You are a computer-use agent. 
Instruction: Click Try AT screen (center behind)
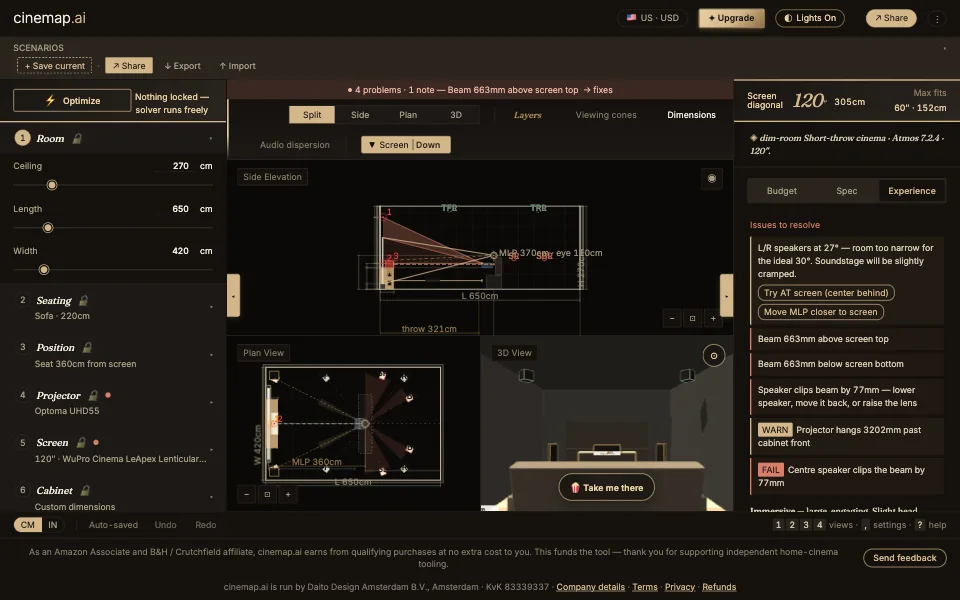[x=826, y=293]
